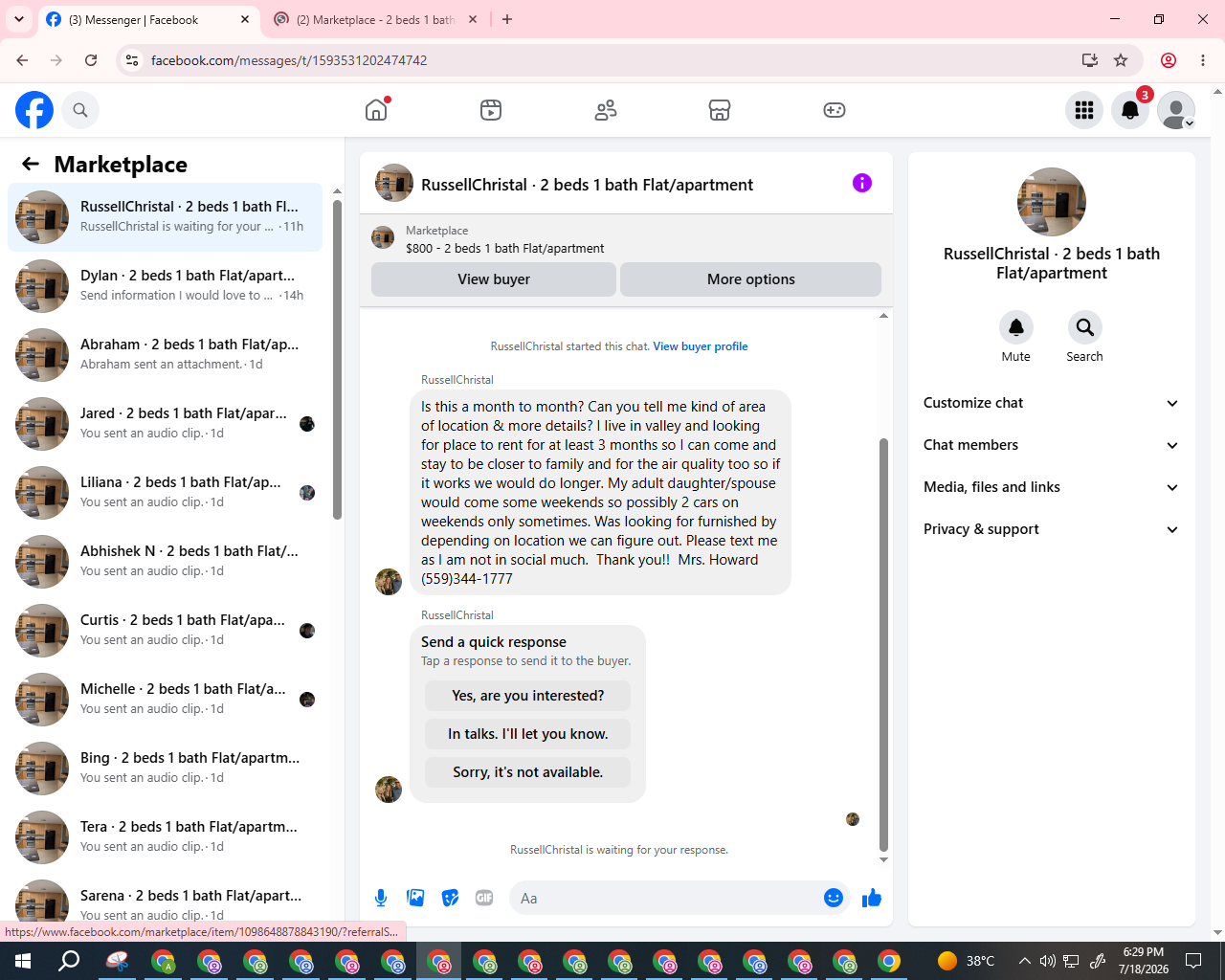Open Michelle conversation in chat list
This screenshot has height=980, width=1225.
(x=166, y=700)
